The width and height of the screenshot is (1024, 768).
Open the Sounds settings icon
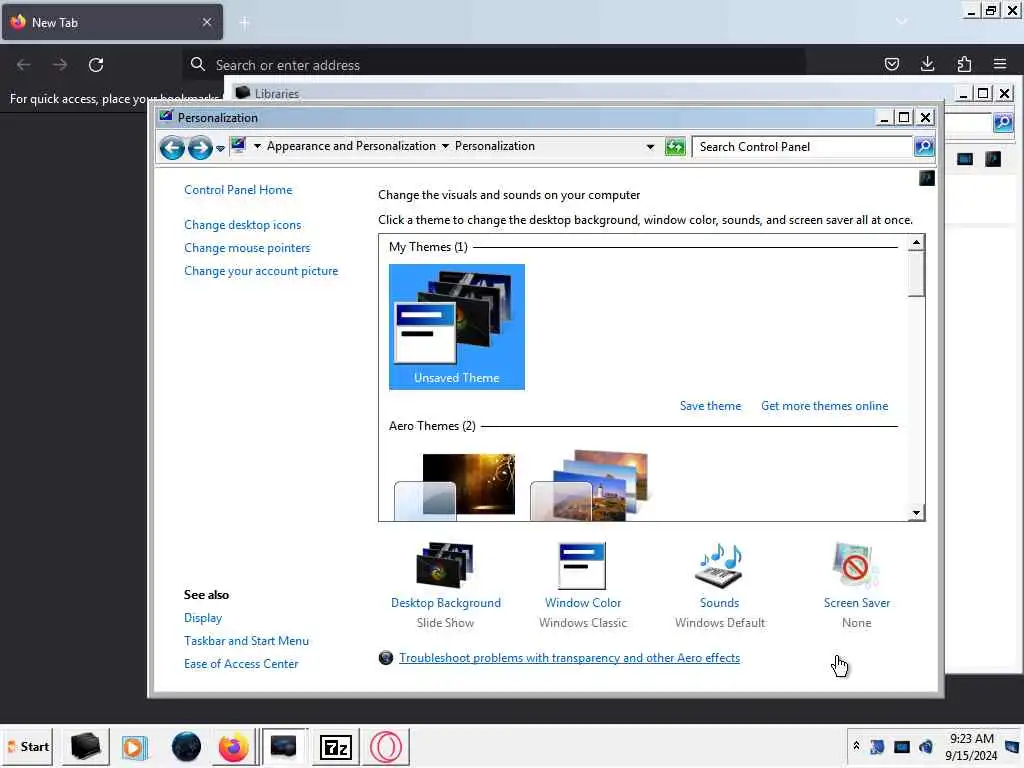tap(720, 566)
